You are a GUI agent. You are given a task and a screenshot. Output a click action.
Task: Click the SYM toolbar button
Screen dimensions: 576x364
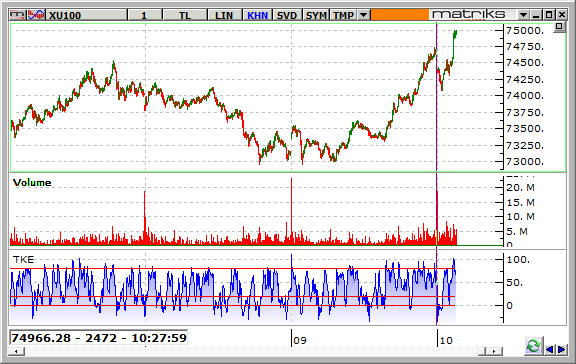[316, 15]
